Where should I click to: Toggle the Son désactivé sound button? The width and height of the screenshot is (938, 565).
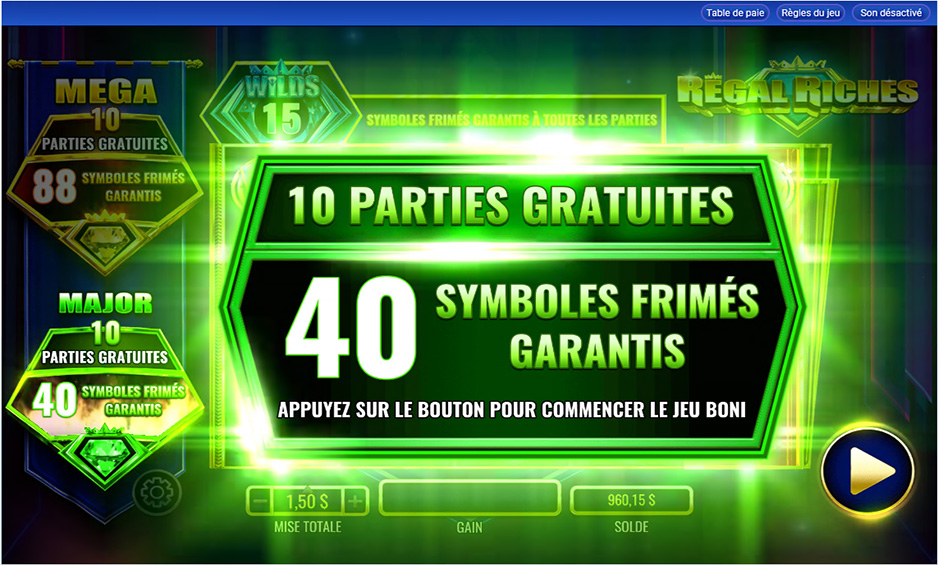pyautogui.click(x=891, y=13)
